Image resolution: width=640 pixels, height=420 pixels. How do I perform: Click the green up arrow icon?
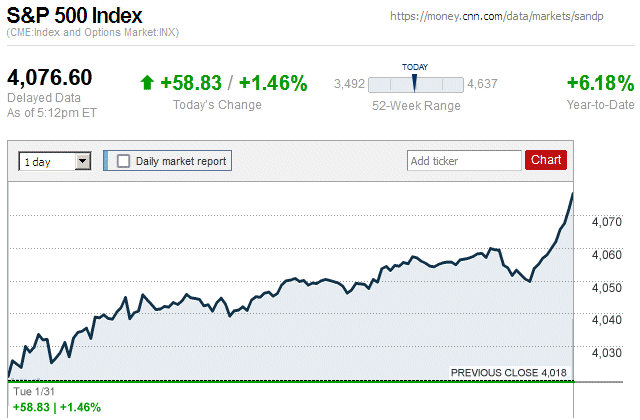click(147, 83)
